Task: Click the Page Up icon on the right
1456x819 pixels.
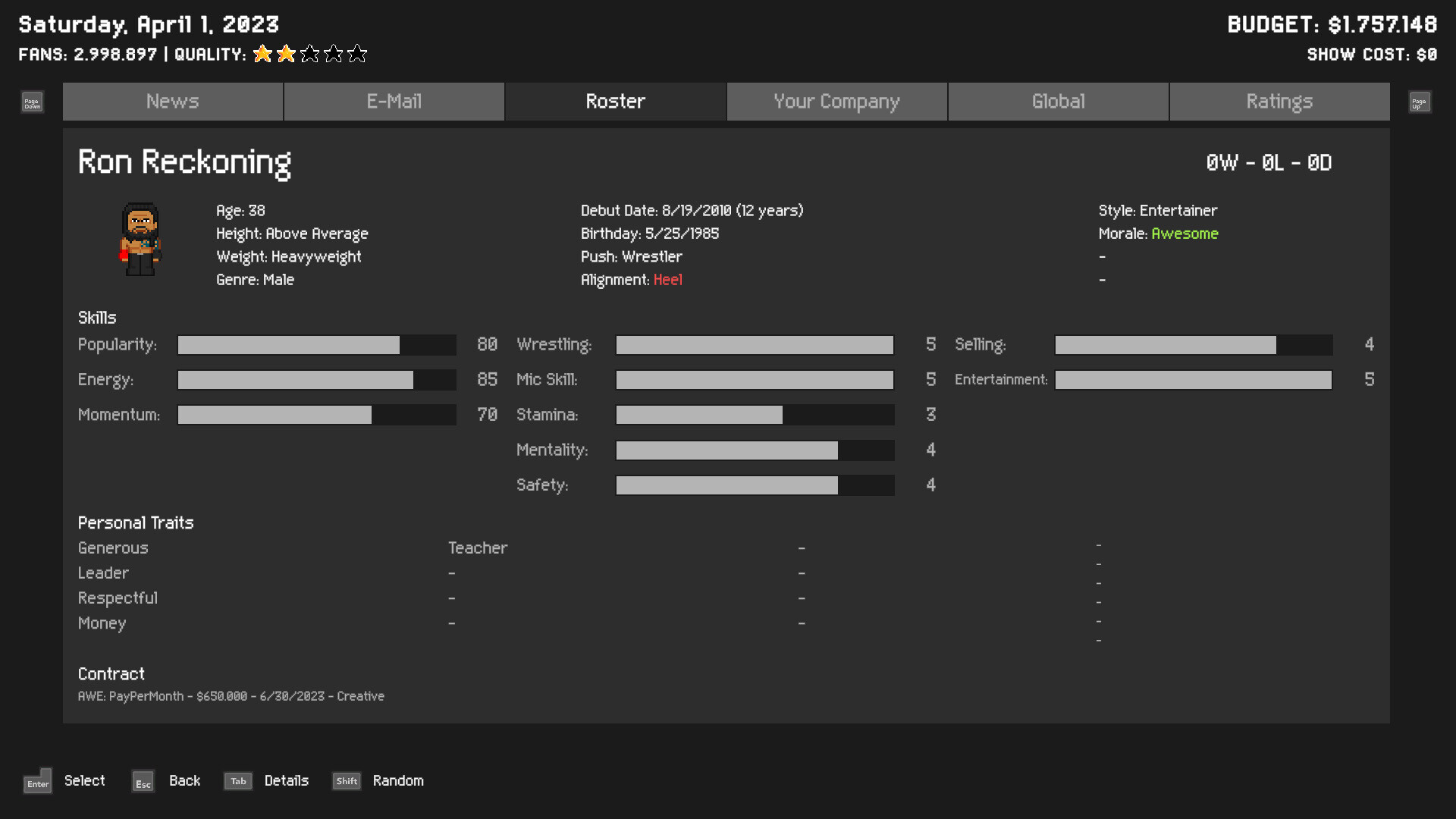Action: pos(1419,102)
